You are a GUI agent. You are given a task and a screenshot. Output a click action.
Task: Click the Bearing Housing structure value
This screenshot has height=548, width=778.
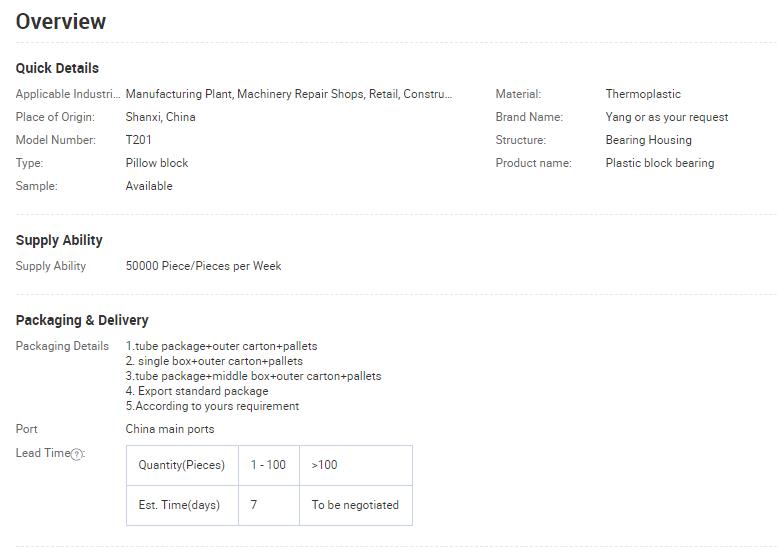coord(648,140)
